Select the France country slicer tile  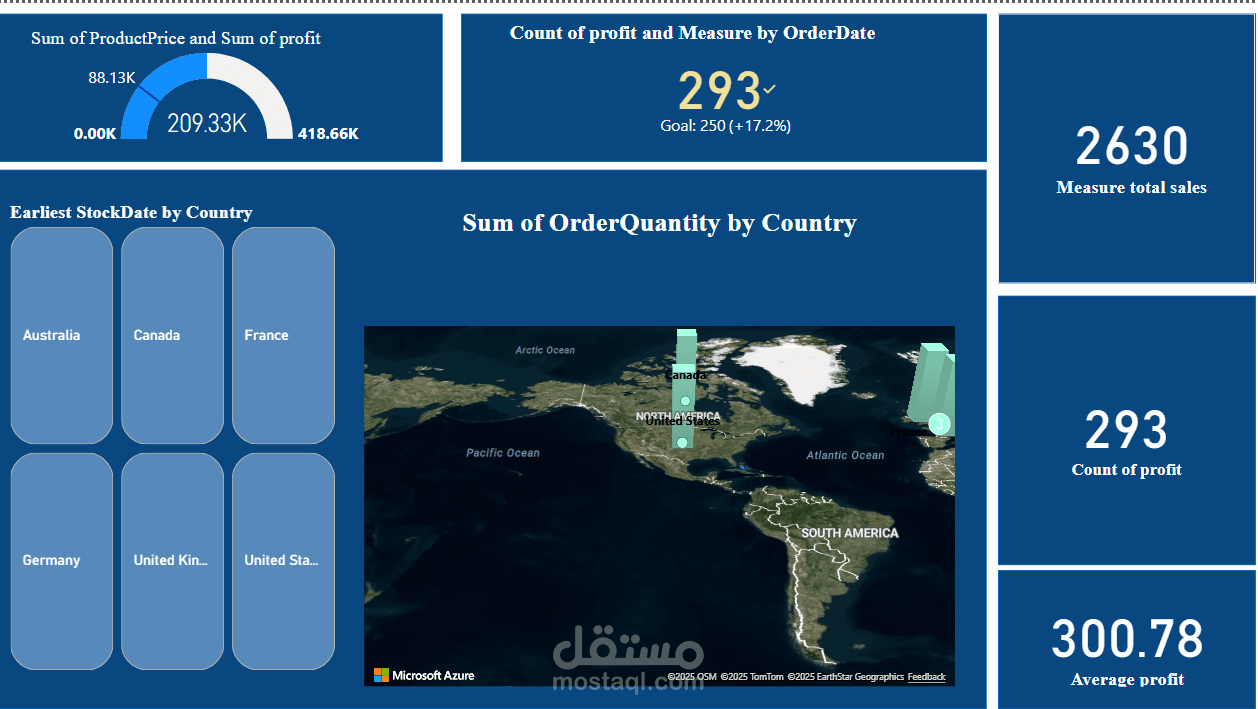(x=283, y=335)
